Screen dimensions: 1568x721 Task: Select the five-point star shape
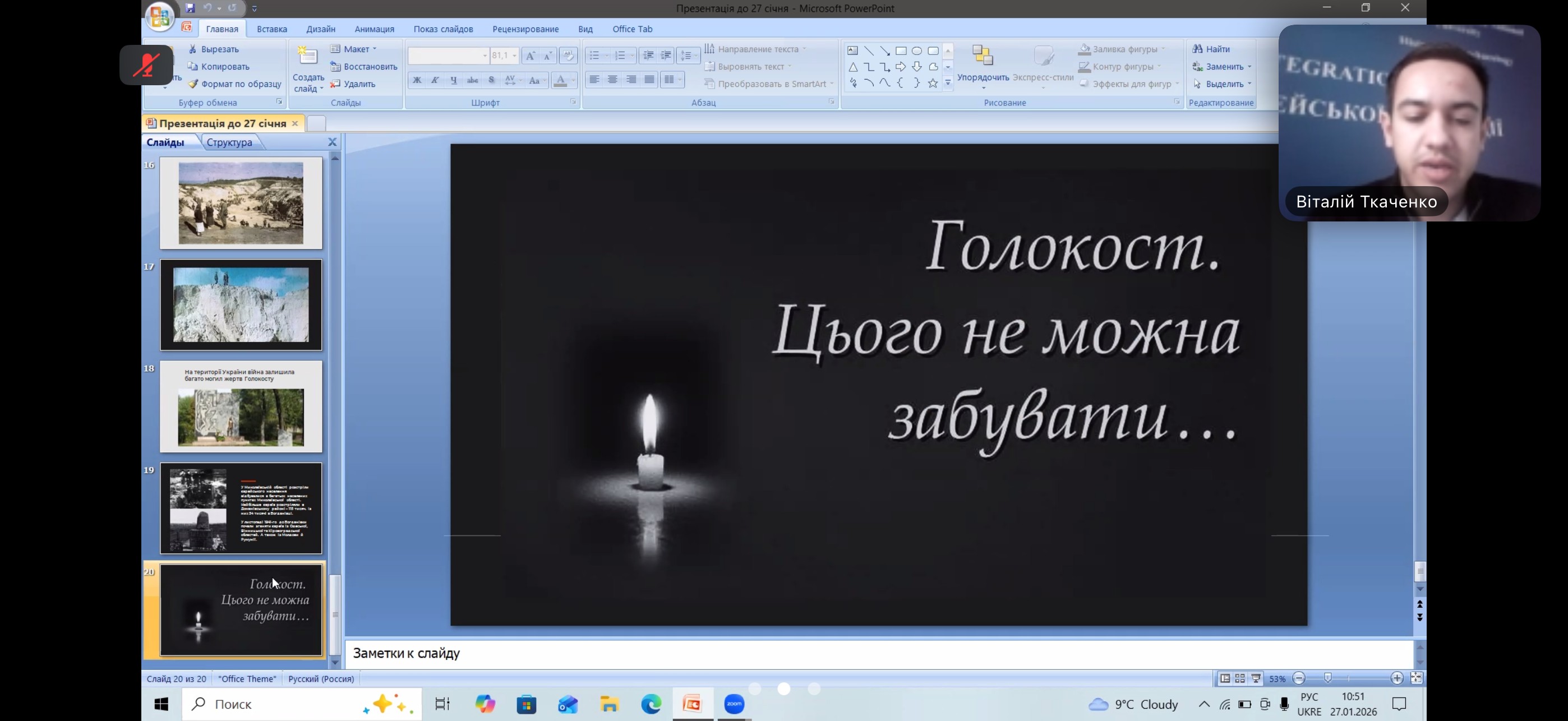point(933,84)
